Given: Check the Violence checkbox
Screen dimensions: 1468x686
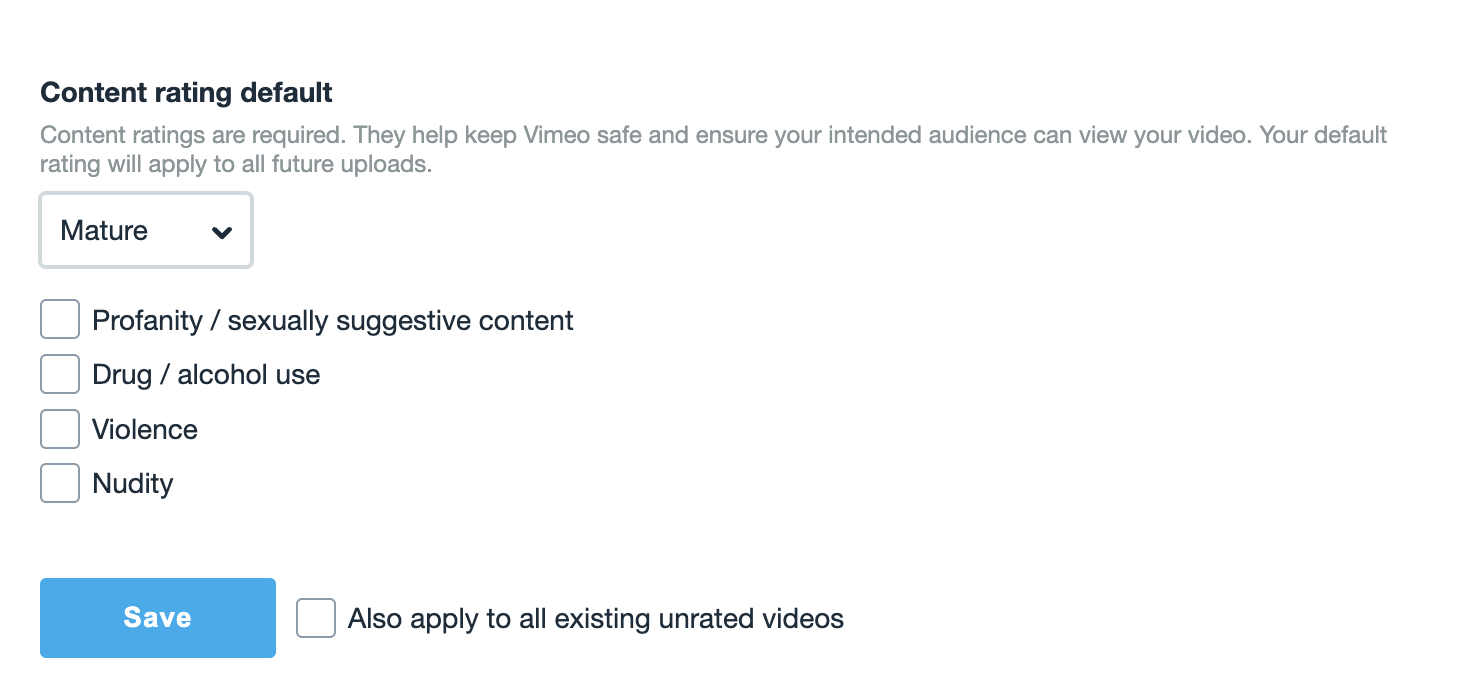Looking at the screenshot, I should (x=60, y=429).
